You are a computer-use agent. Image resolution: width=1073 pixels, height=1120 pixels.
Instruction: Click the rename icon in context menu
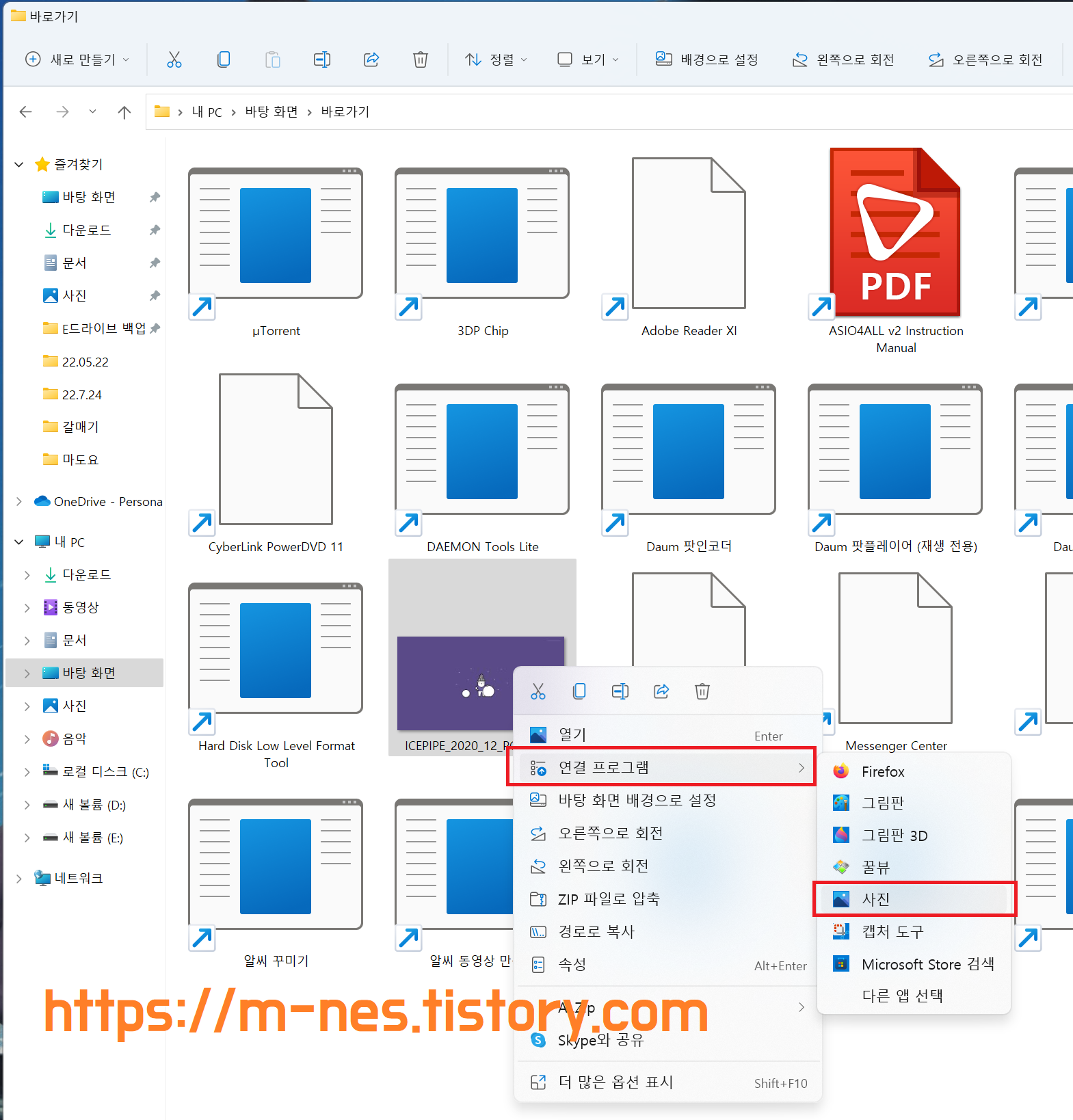[620, 691]
